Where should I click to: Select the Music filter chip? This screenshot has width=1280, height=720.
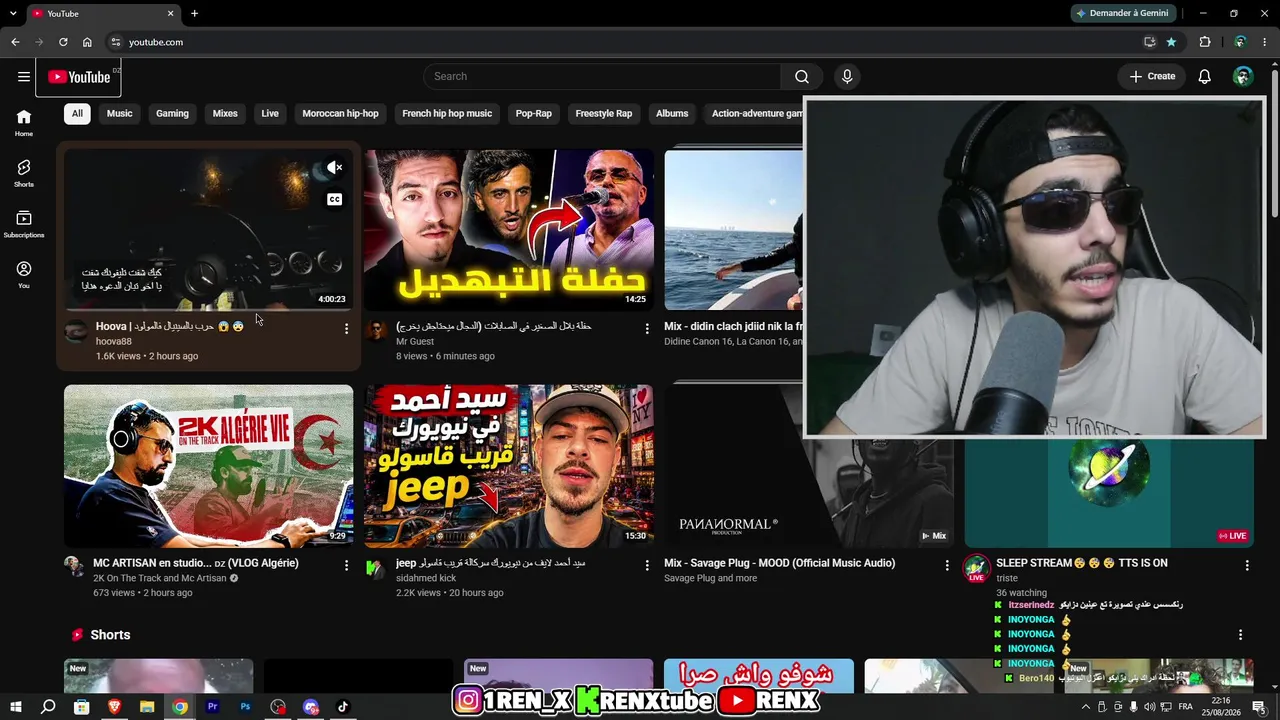coord(119,113)
